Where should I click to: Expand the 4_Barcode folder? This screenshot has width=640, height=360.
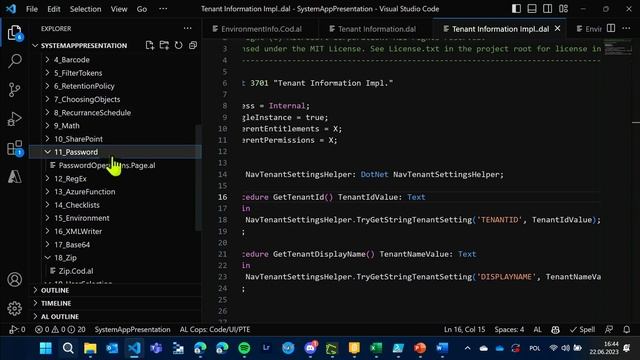point(71,60)
